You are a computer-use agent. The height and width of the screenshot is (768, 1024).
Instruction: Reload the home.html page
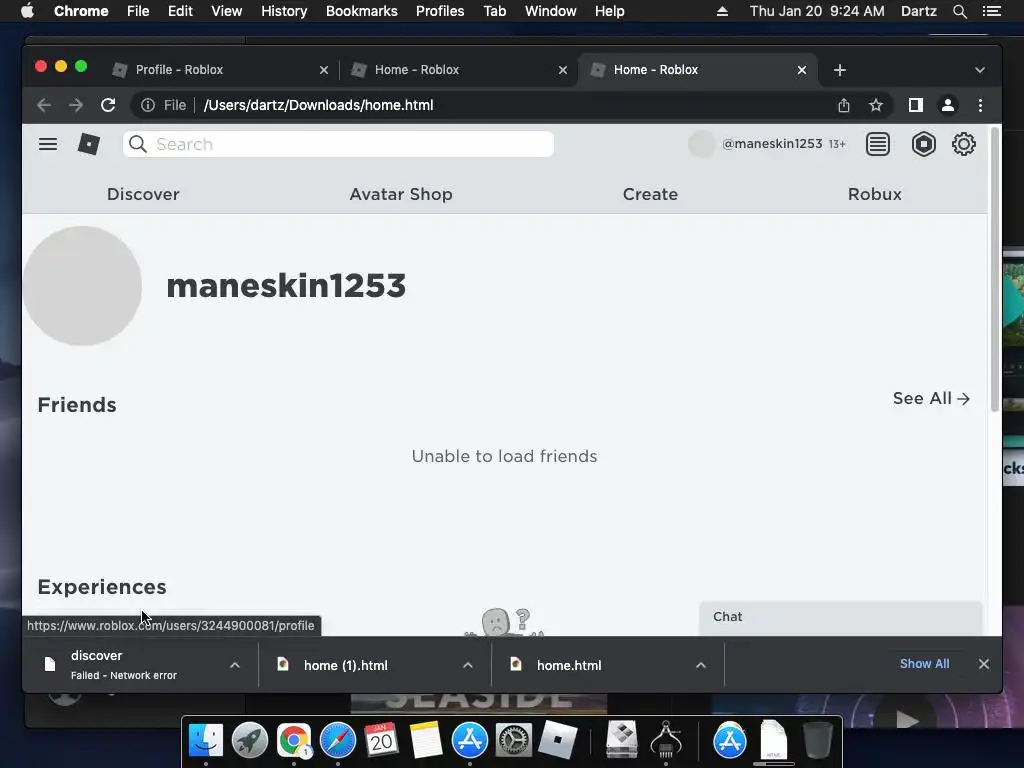(108, 105)
